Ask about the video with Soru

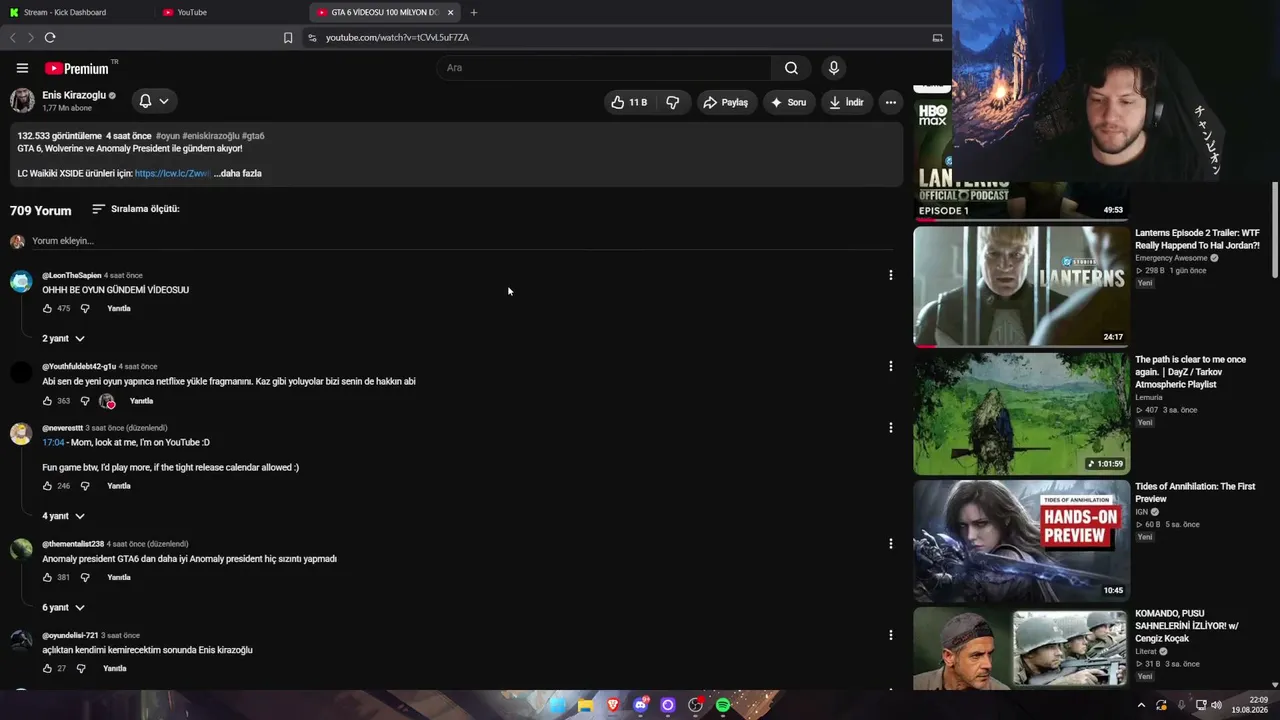(x=787, y=102)
